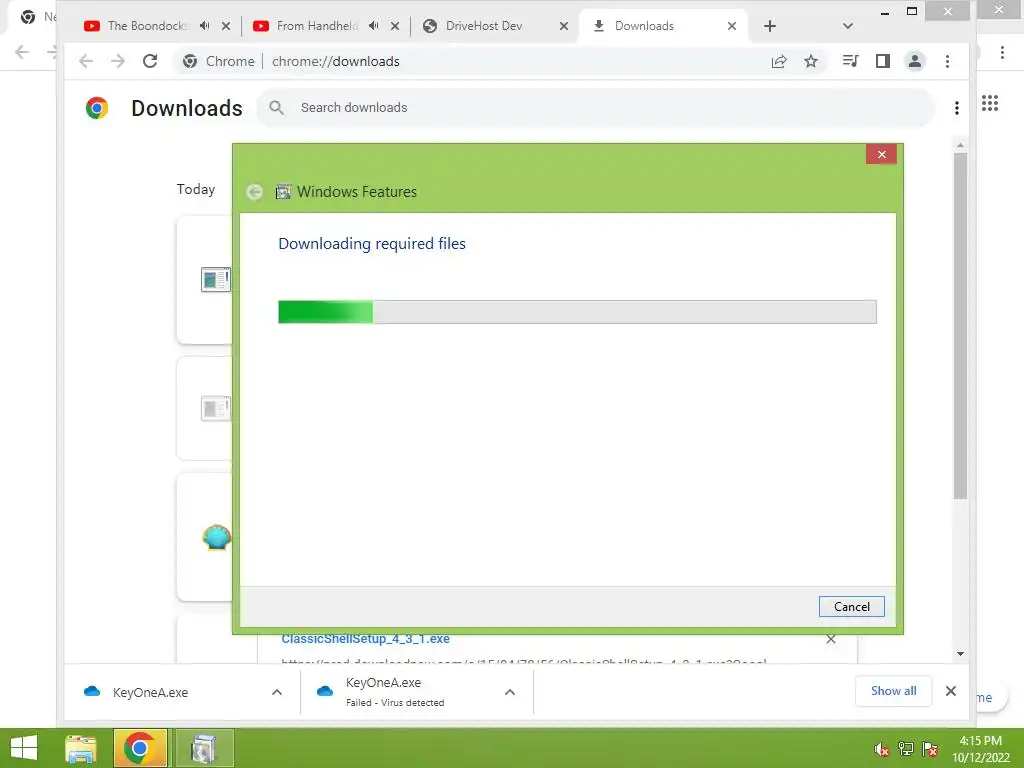Close The Boondocks tab

click(x=226, y=25)
